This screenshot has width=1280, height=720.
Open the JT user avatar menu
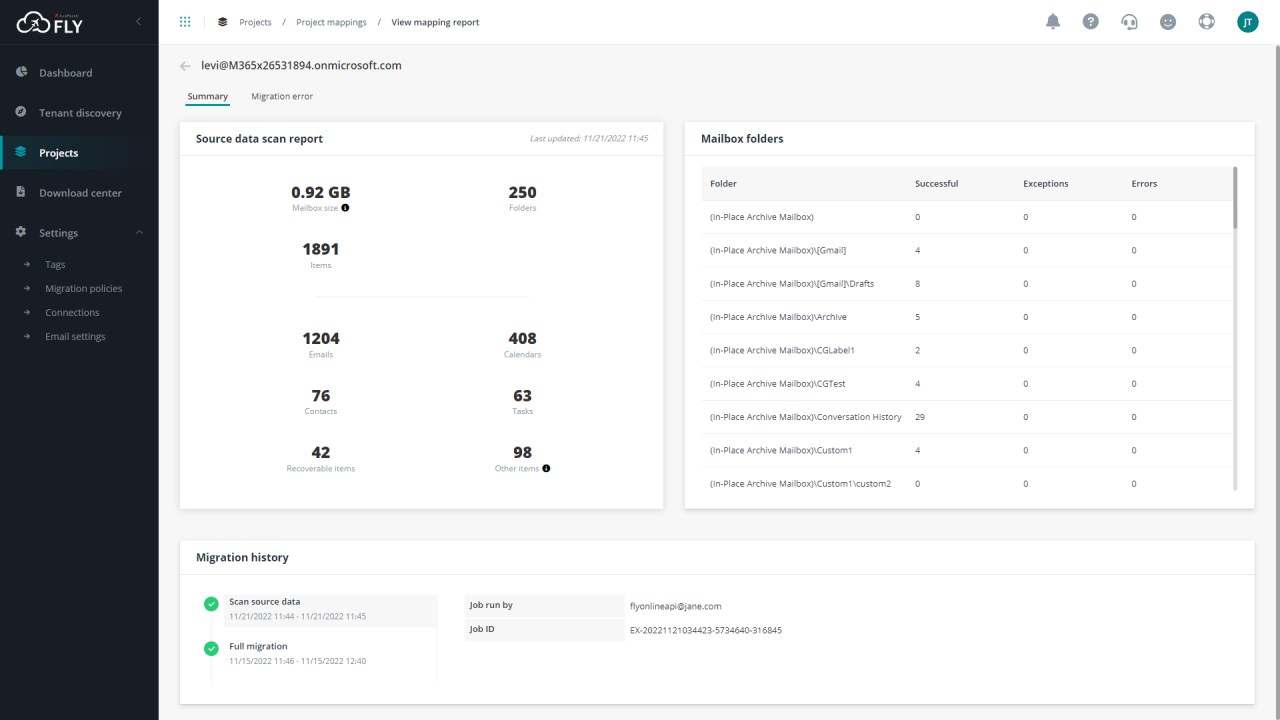[1248, 21]
